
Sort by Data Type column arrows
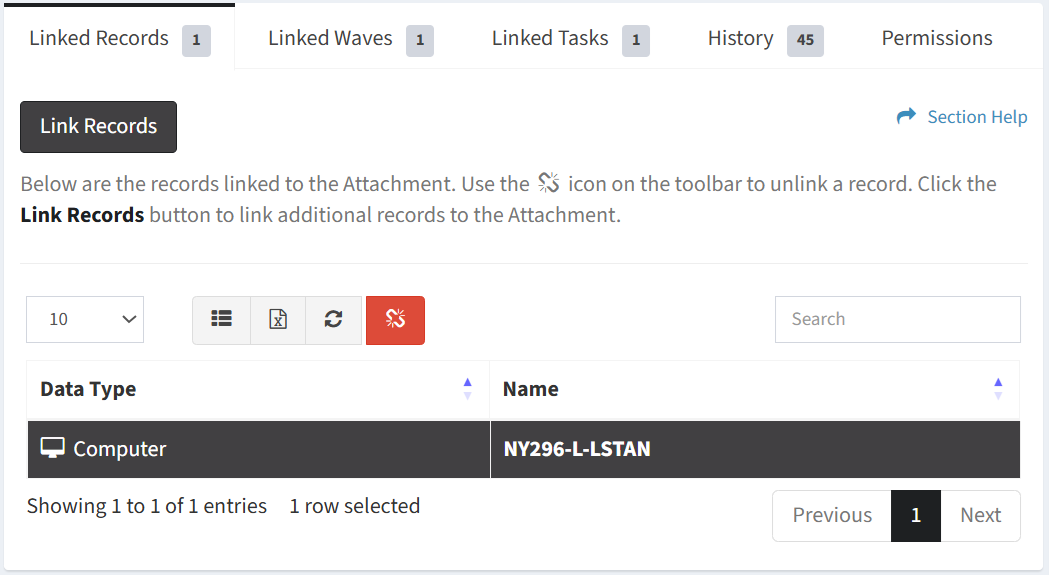click(468, 389)
